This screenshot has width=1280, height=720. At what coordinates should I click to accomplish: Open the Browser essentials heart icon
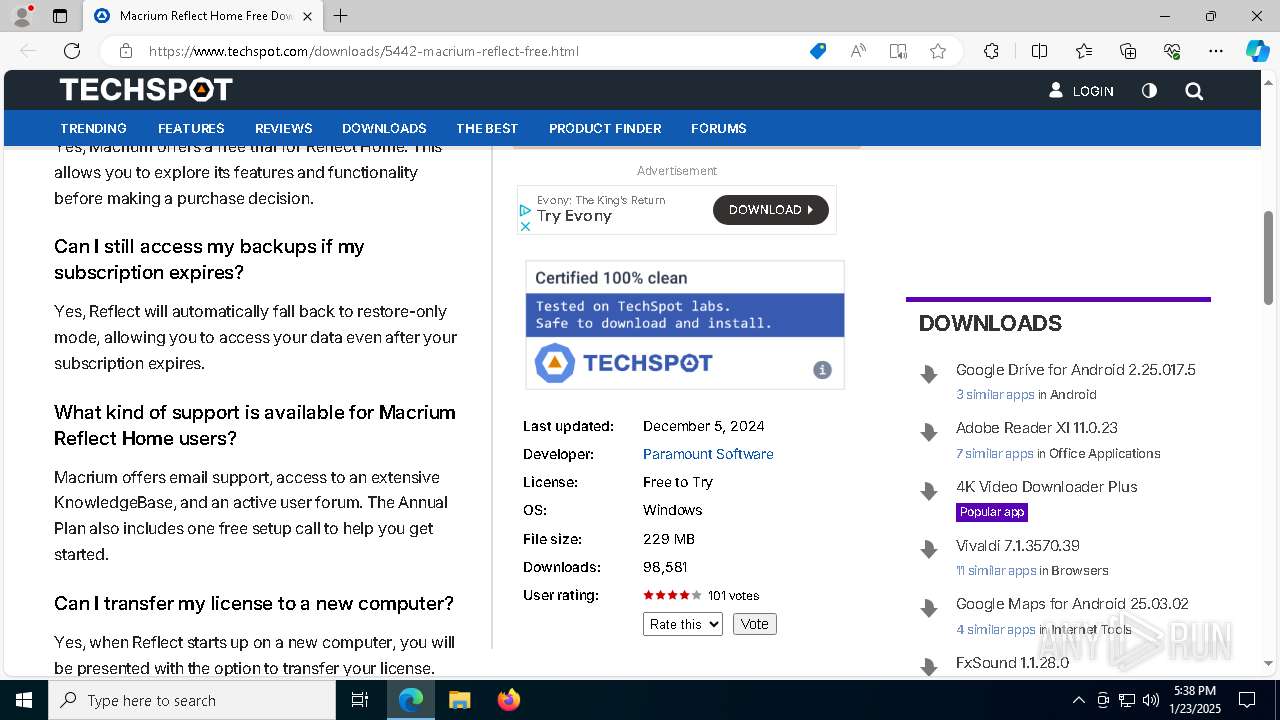tap(1172, 51)
